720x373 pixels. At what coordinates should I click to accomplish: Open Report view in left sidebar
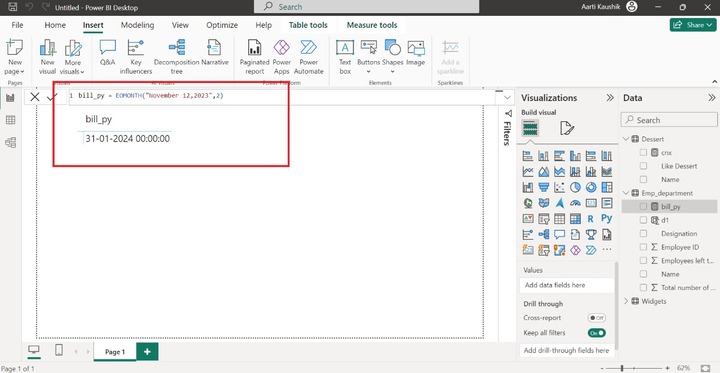10,98
